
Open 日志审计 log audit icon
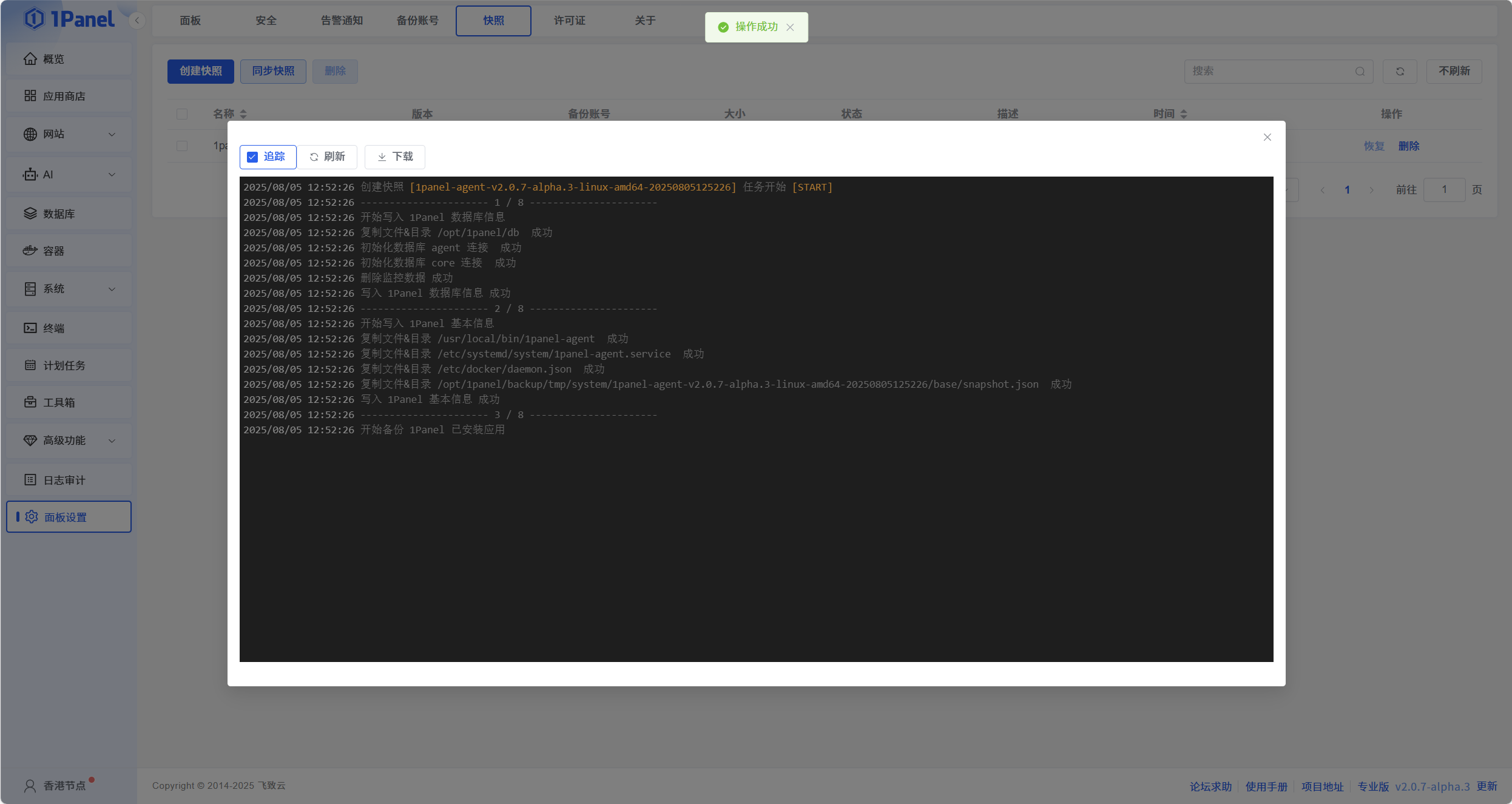click(30, 480)
